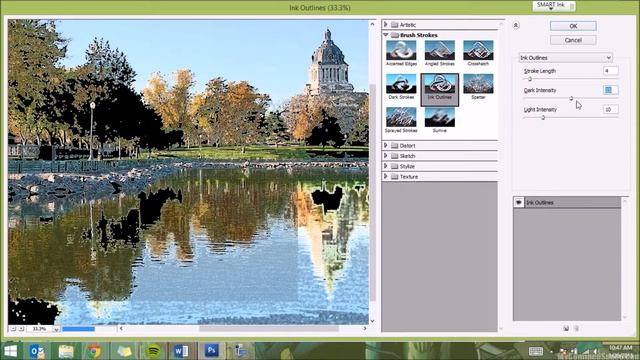Click the preview horizontal scrollbar thumb
Viewport: 640px width, 360px height.
click(x=269, y=329)
